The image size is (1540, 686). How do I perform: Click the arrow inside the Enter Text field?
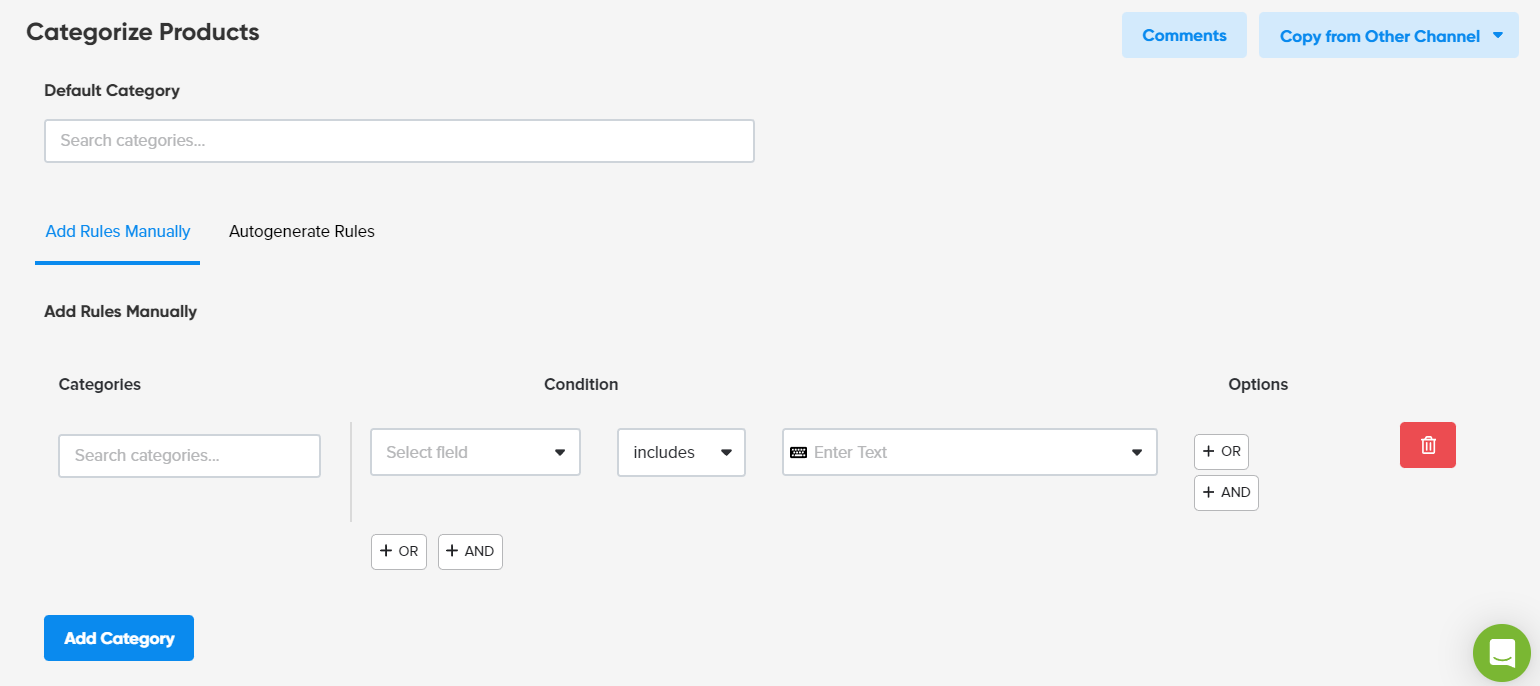click(x=1136, y=452)
